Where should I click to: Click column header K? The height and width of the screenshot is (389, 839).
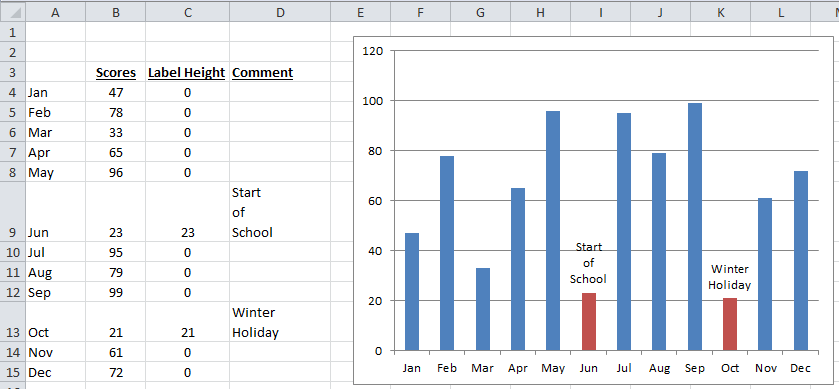tap(720, 12)
